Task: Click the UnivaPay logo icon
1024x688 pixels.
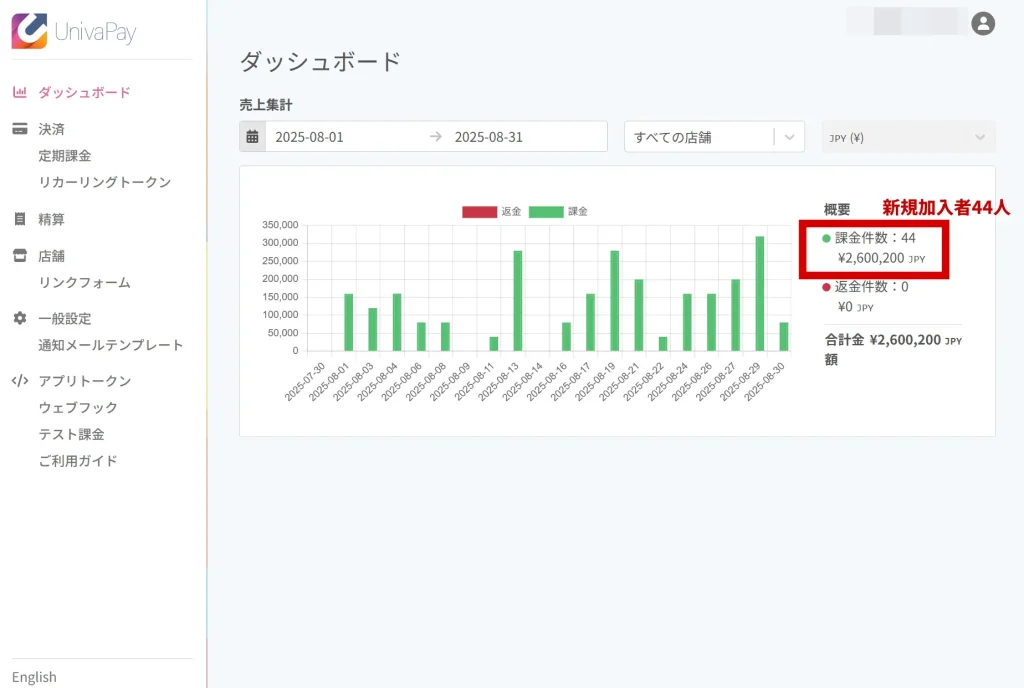Action: tap(29, 30)
